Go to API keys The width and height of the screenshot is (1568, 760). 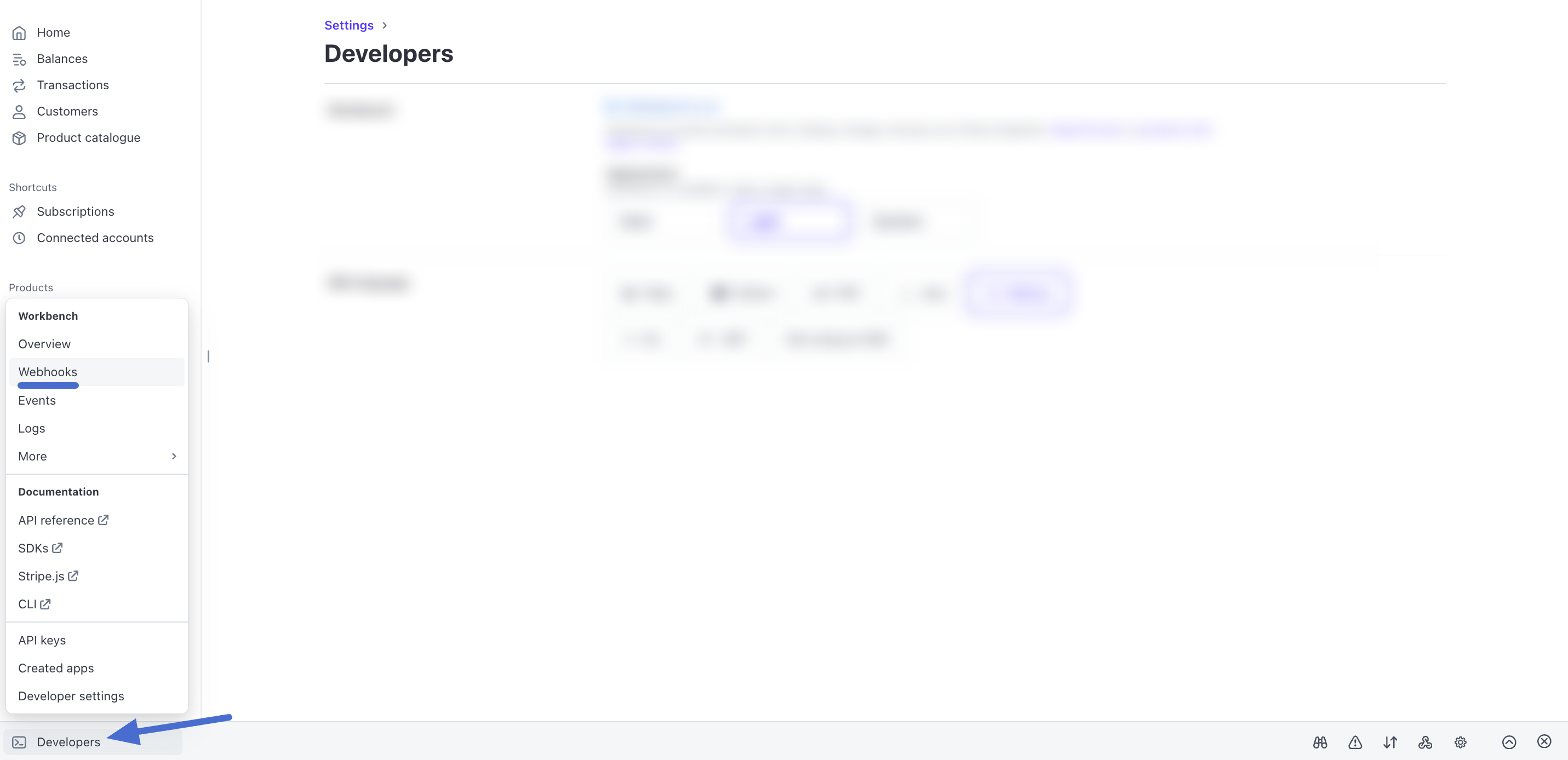click(42, 640)
